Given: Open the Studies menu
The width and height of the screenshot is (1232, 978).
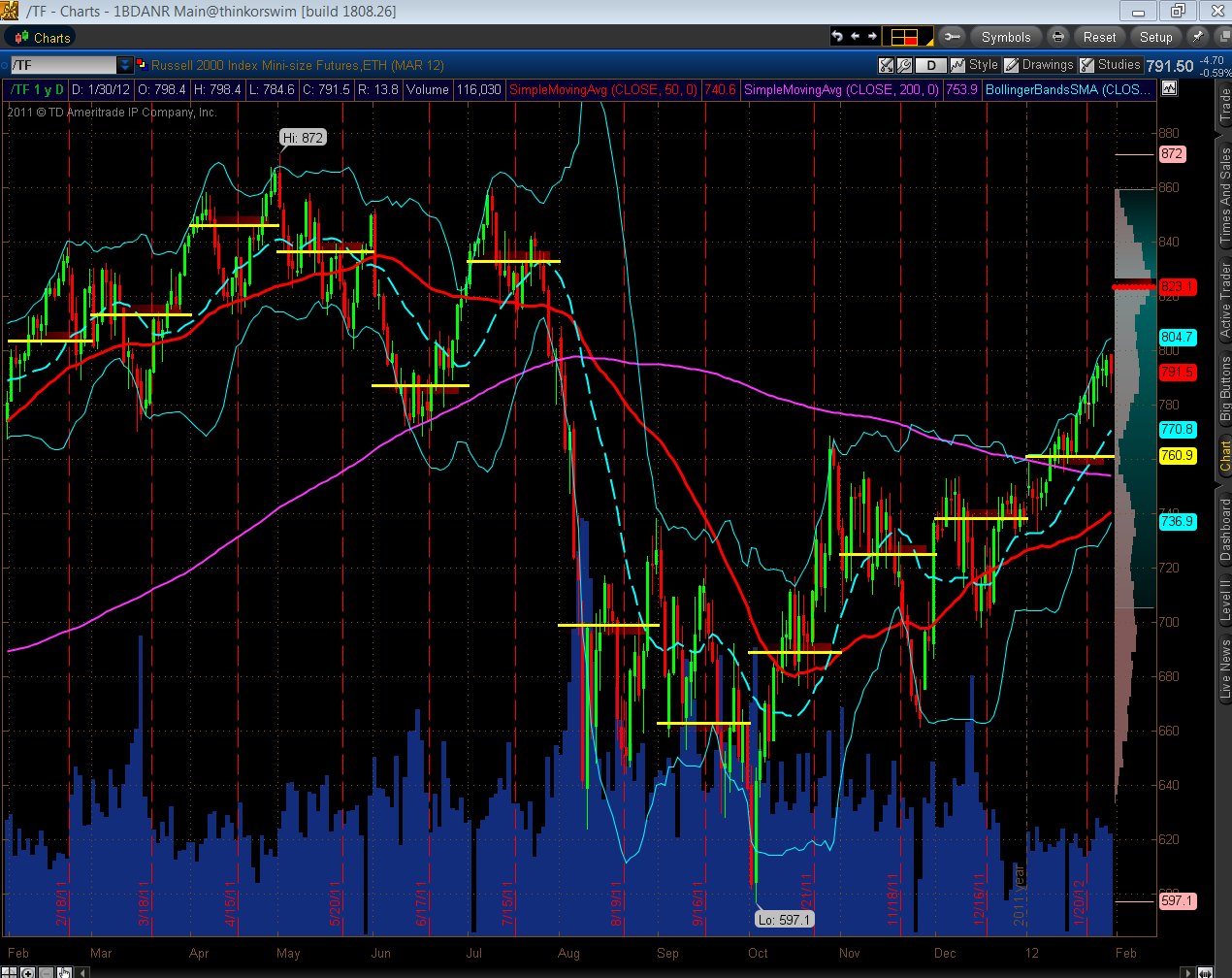Looking at the screenshot, I should (1110, 65).
